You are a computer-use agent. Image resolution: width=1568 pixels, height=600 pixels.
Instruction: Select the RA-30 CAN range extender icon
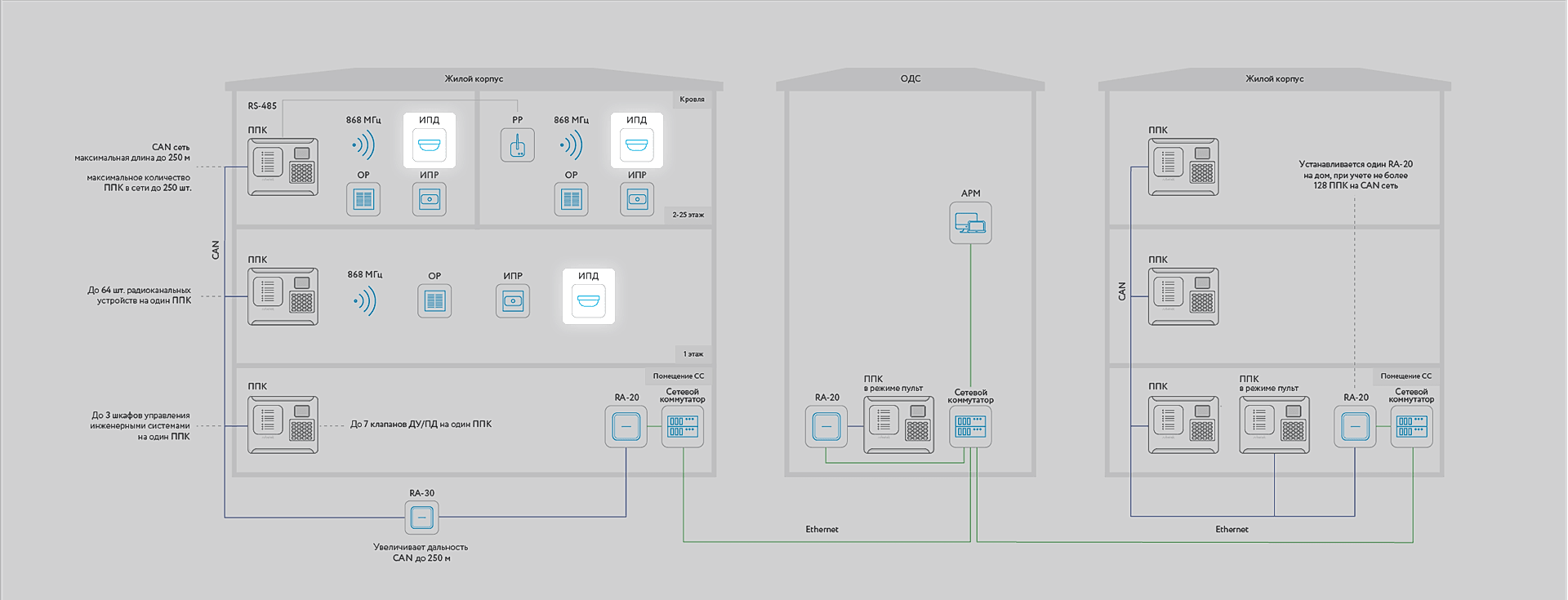click(421, 517)
